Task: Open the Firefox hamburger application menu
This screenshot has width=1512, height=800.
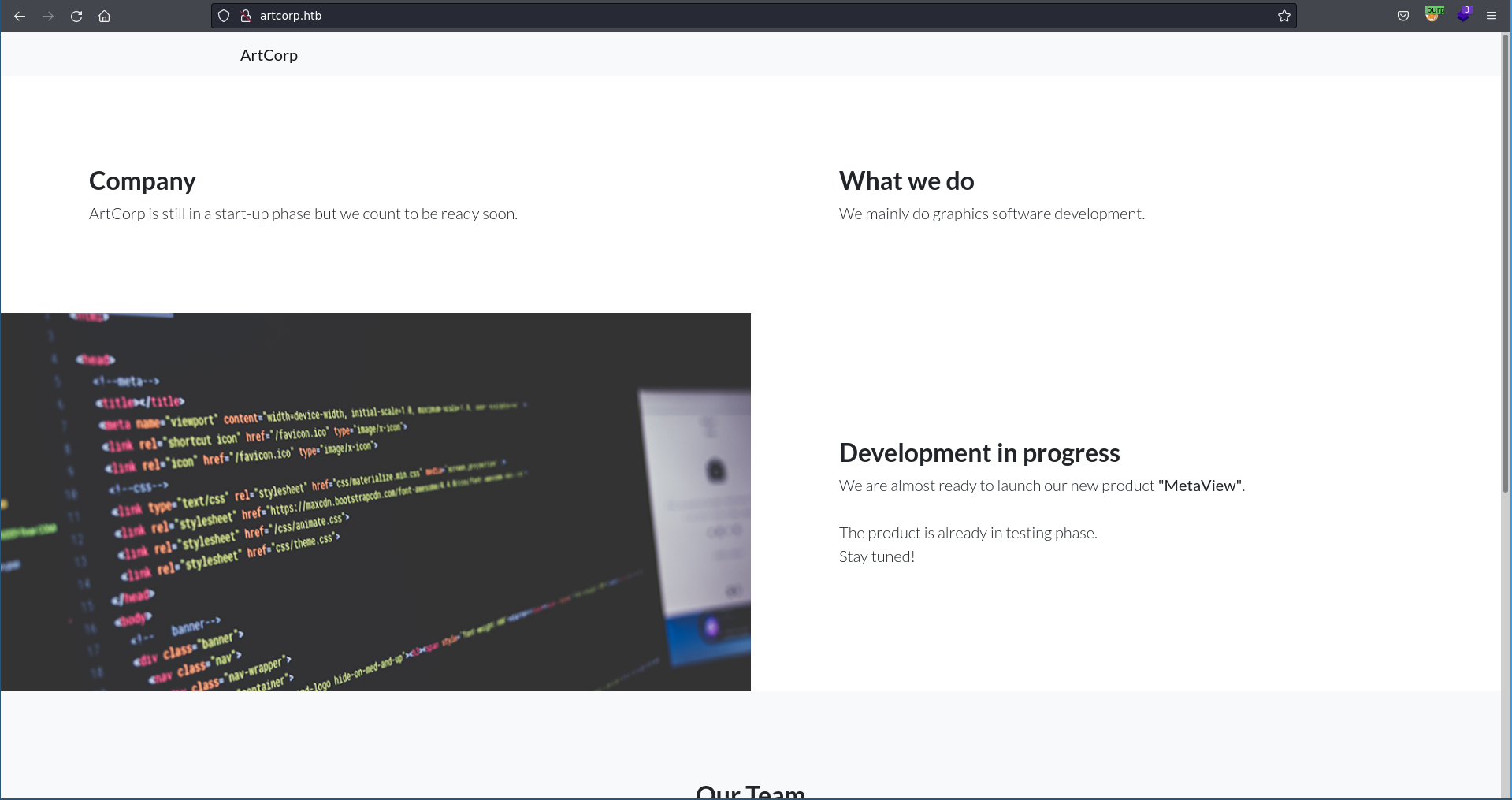Action: 1492,16
